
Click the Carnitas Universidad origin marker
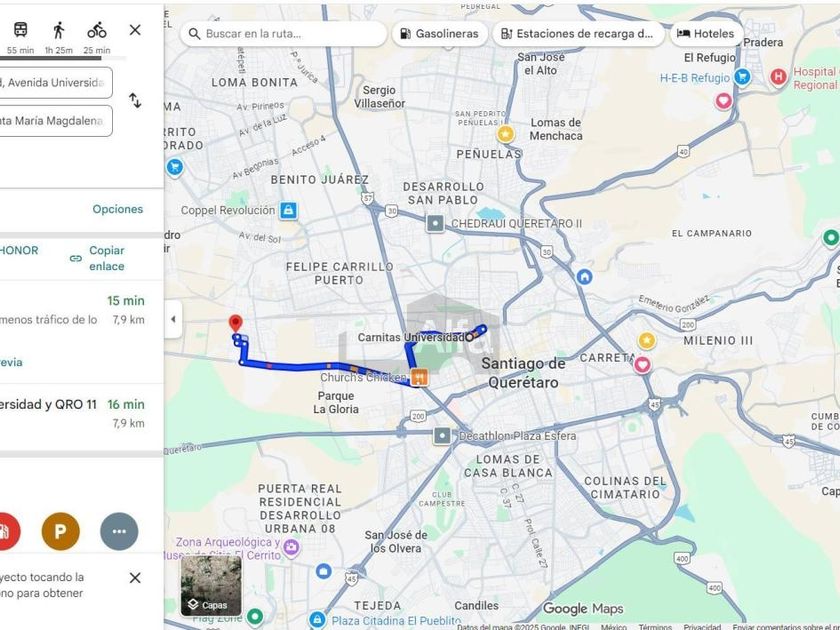(469, 337)
